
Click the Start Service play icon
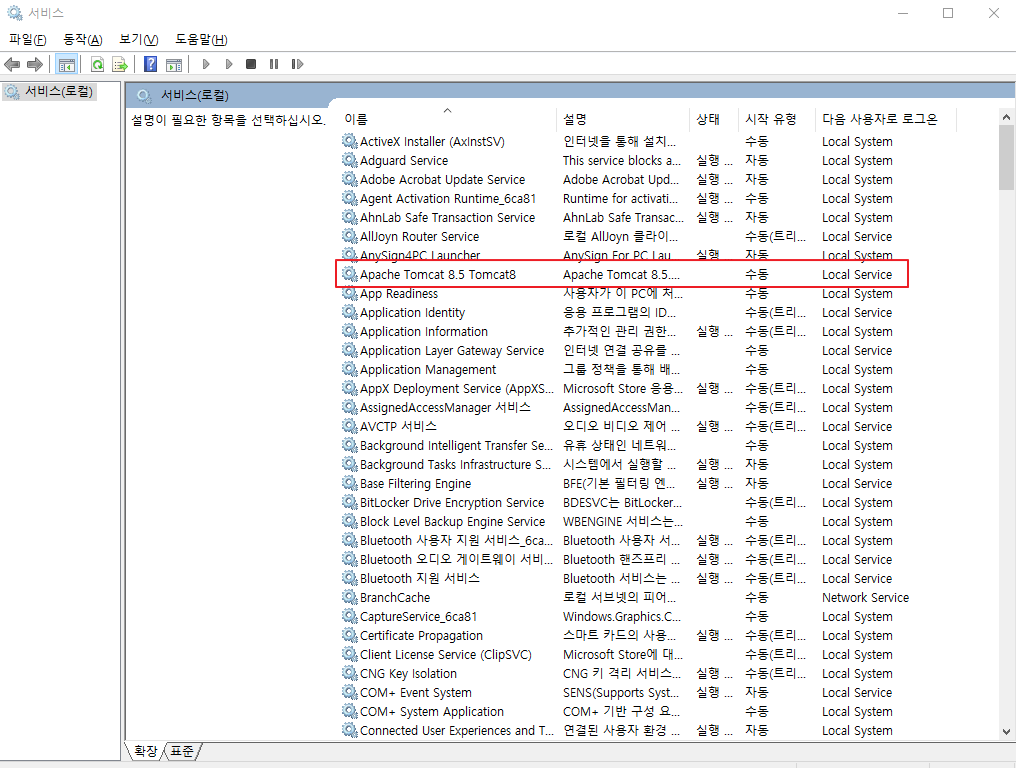coord(206,64)
